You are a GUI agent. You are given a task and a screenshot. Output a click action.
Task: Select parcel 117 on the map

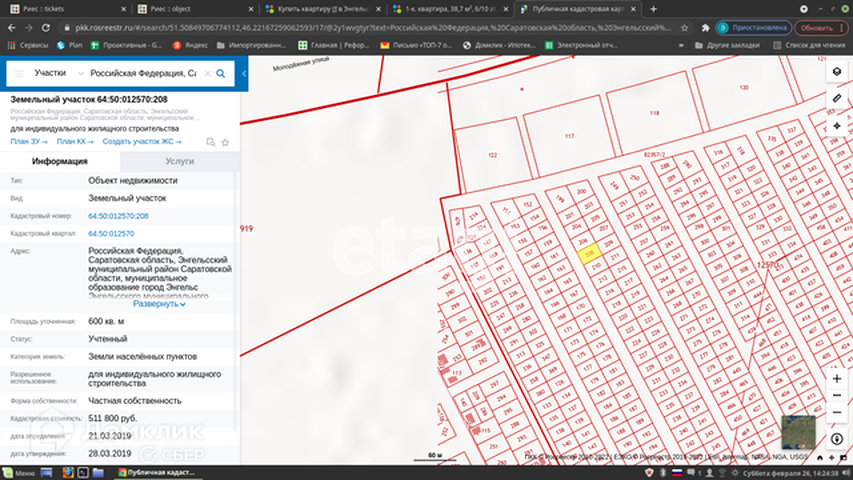569,137
